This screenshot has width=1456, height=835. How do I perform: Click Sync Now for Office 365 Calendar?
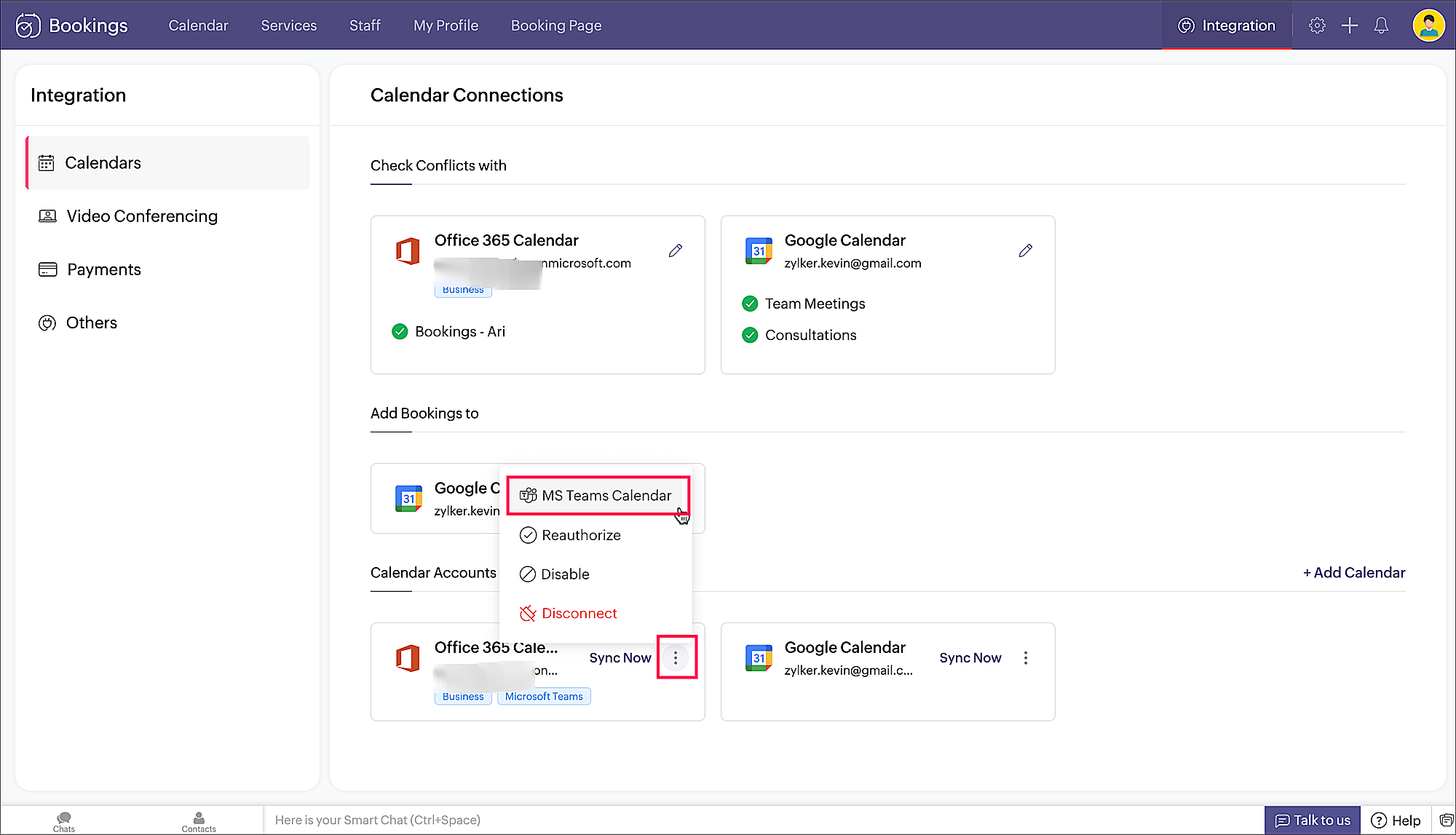pyautogui.click(x=620, y=658)
